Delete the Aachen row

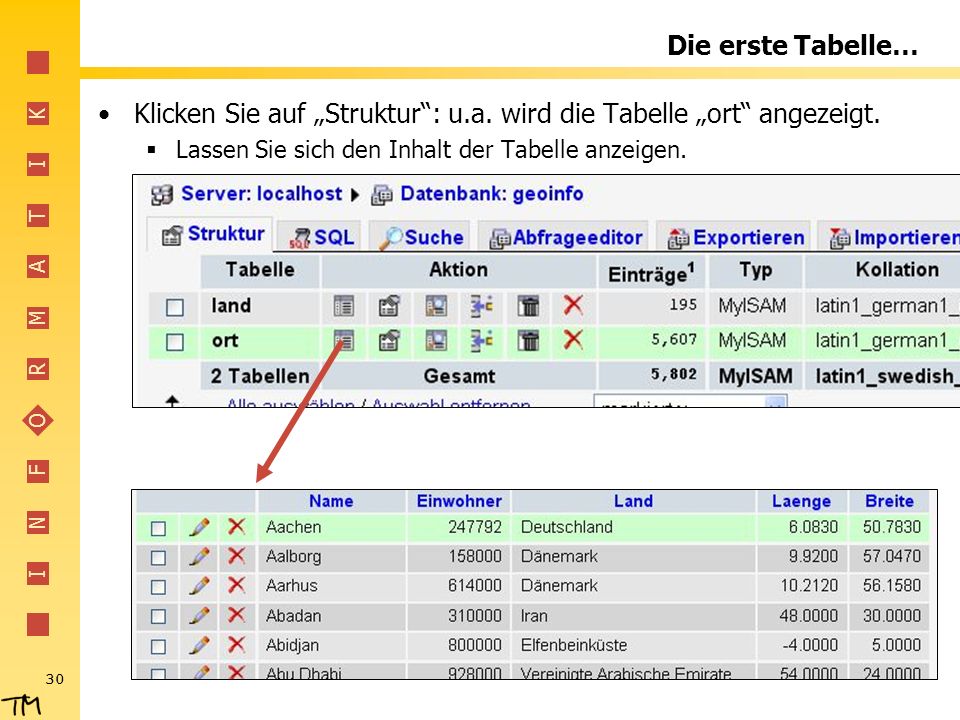pos(236,527)
